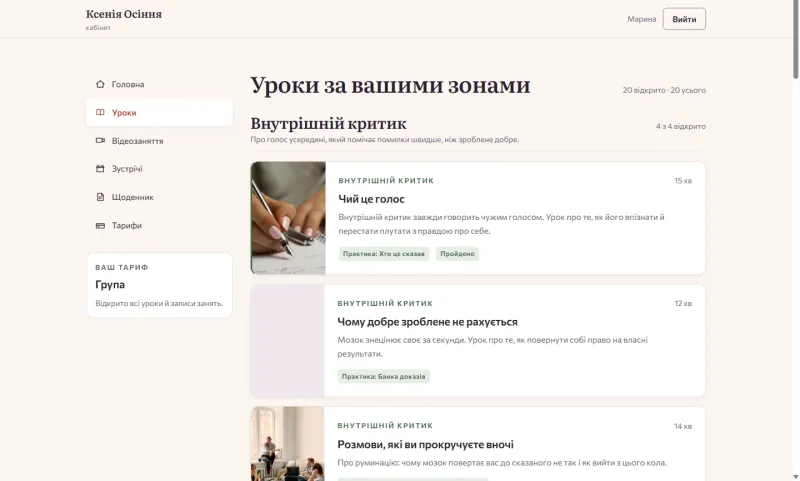Click the 20 відкрито · 20 усього counter
This screenshot has width=800, height=481.
point(664,90)
